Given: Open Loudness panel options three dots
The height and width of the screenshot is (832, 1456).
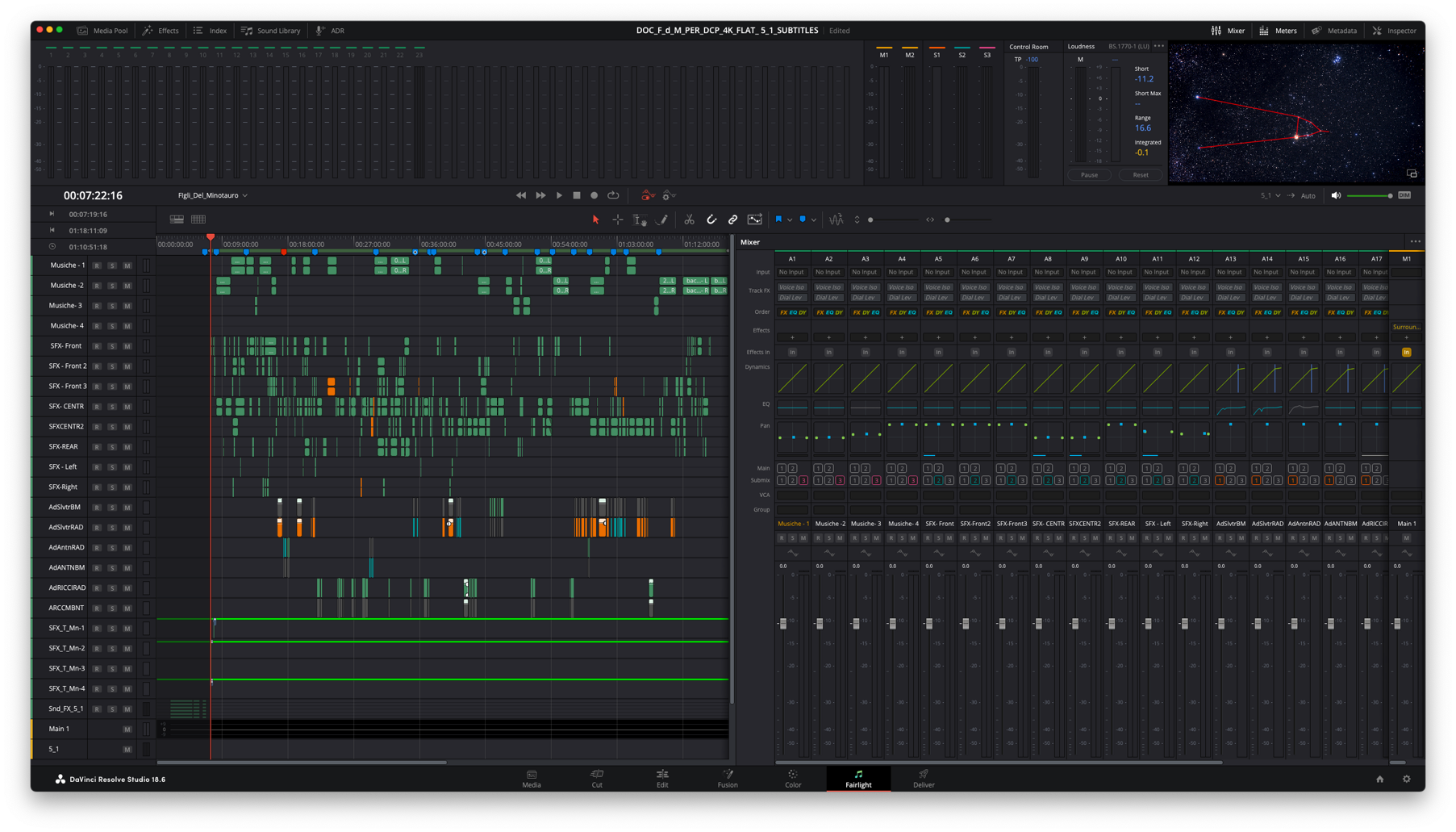Looking at the screenshot, I should (1159, 46).
